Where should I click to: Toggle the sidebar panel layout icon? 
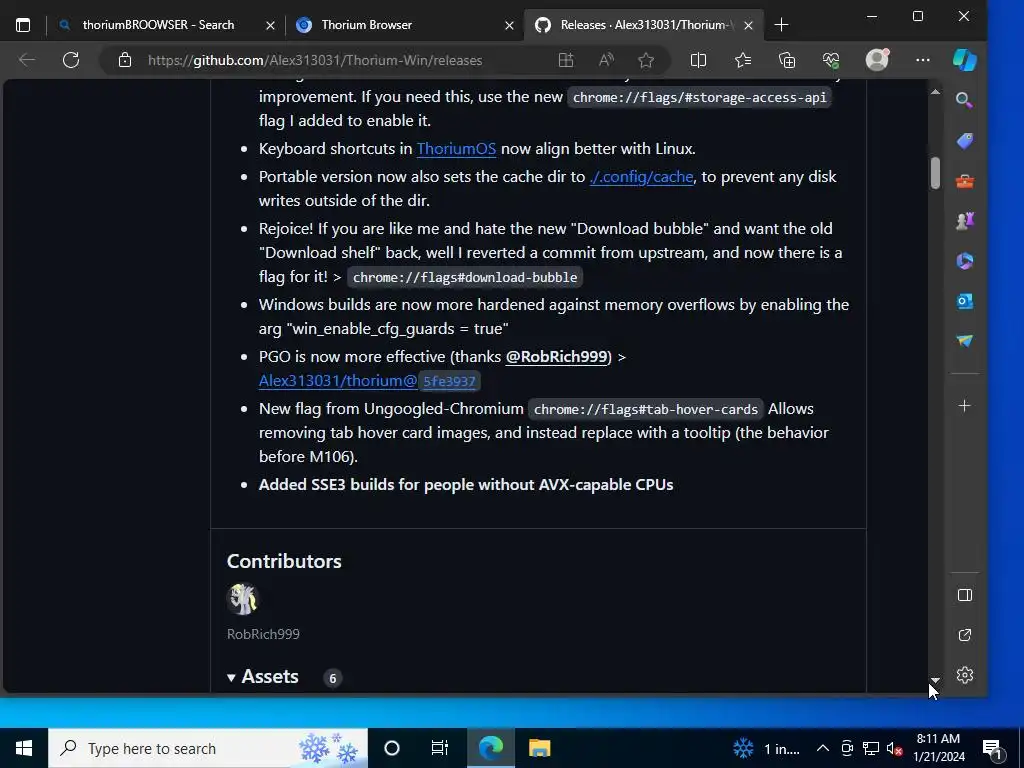pyautogui.click(x=965, y=595)
